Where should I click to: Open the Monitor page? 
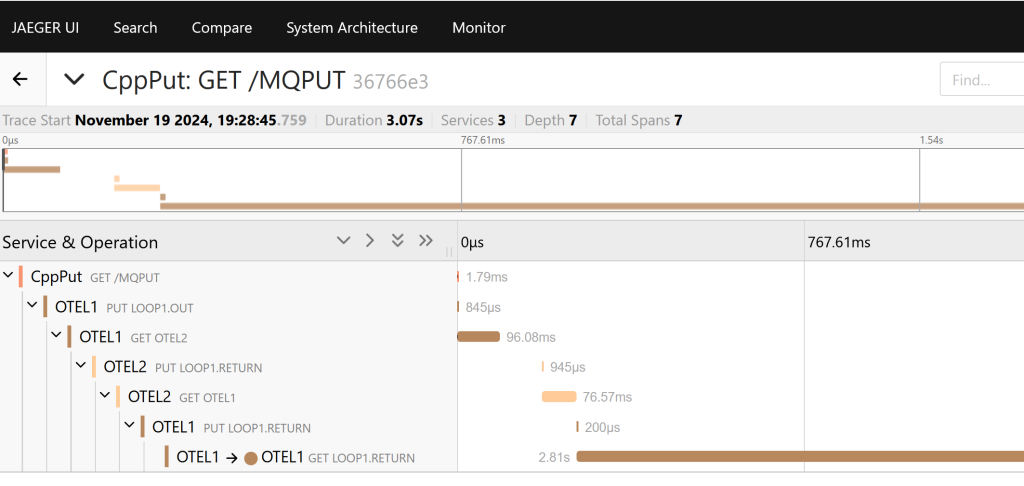[x=478, y=27]
